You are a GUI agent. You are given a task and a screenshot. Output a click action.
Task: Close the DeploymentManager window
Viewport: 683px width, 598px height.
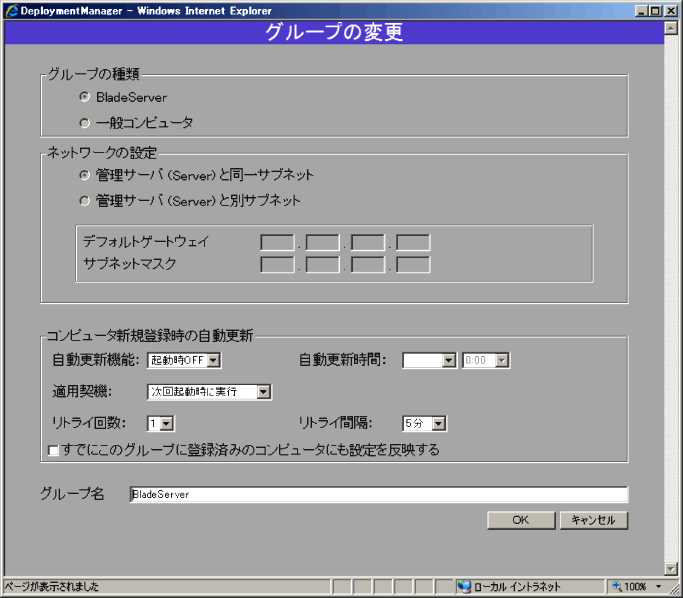[x=671, y=10]
